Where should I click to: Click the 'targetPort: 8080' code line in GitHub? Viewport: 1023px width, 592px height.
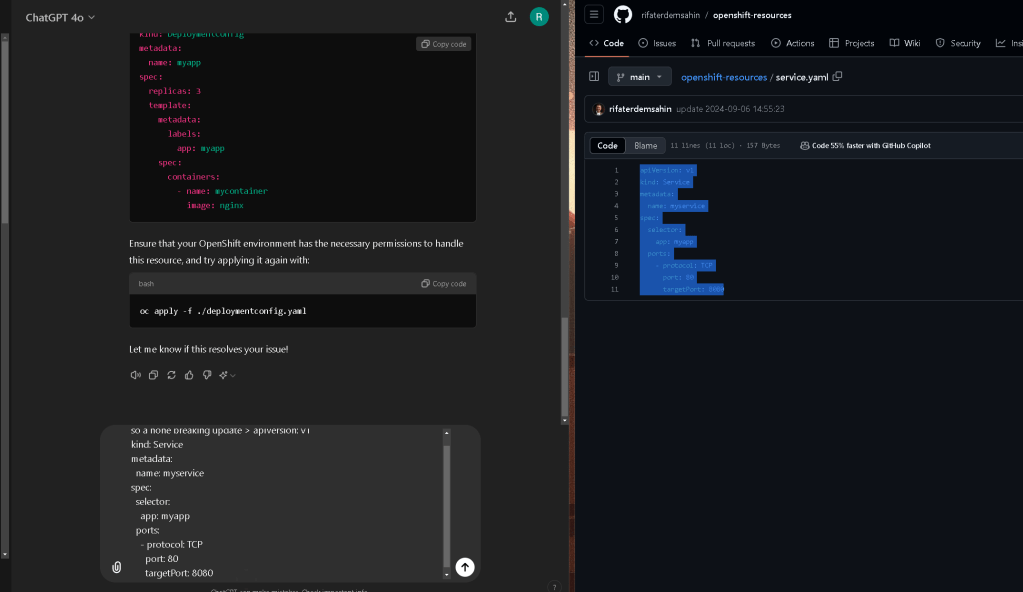[x=693, y=289]
